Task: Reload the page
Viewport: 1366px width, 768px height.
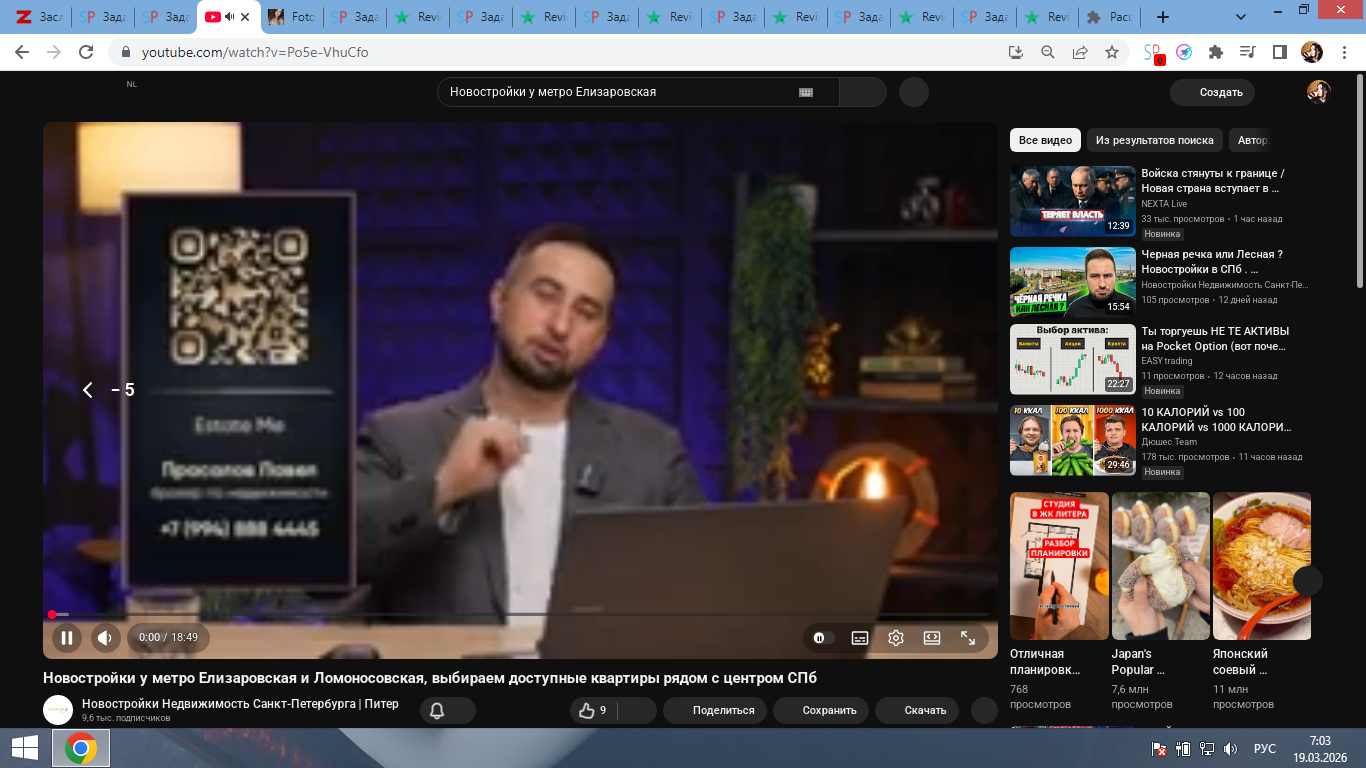Action: tap(86, 52)
